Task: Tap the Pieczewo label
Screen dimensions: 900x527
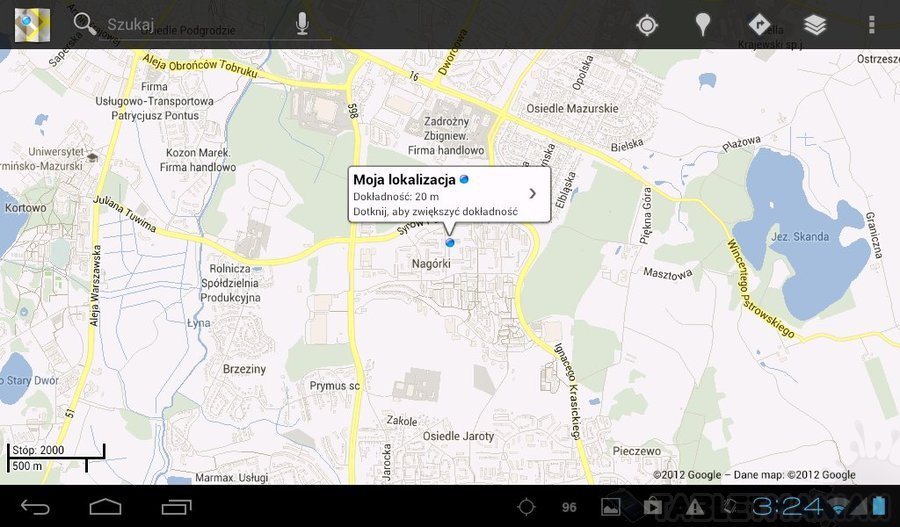Action: (637, 451)
